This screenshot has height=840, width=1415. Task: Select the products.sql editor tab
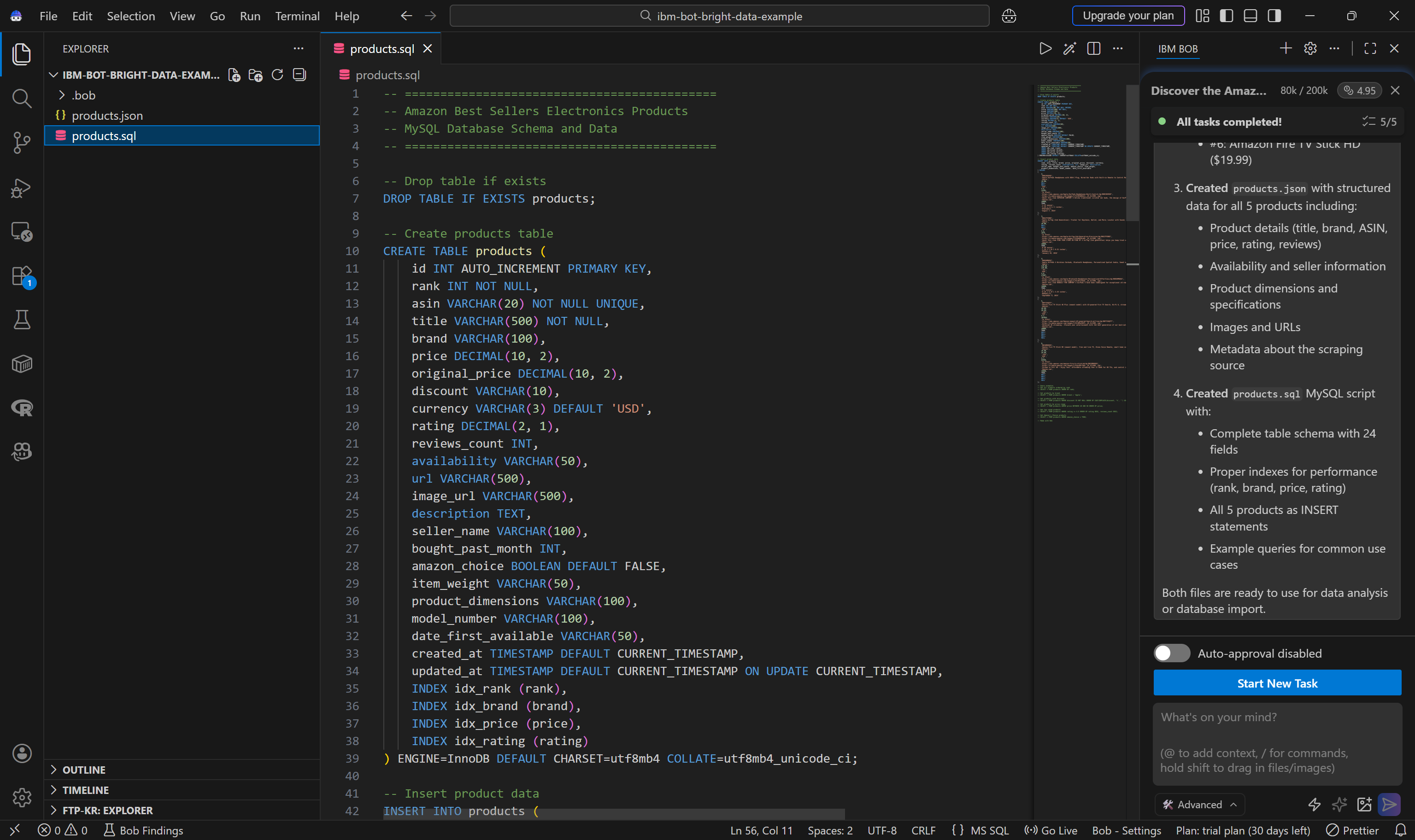coord(382,49)
